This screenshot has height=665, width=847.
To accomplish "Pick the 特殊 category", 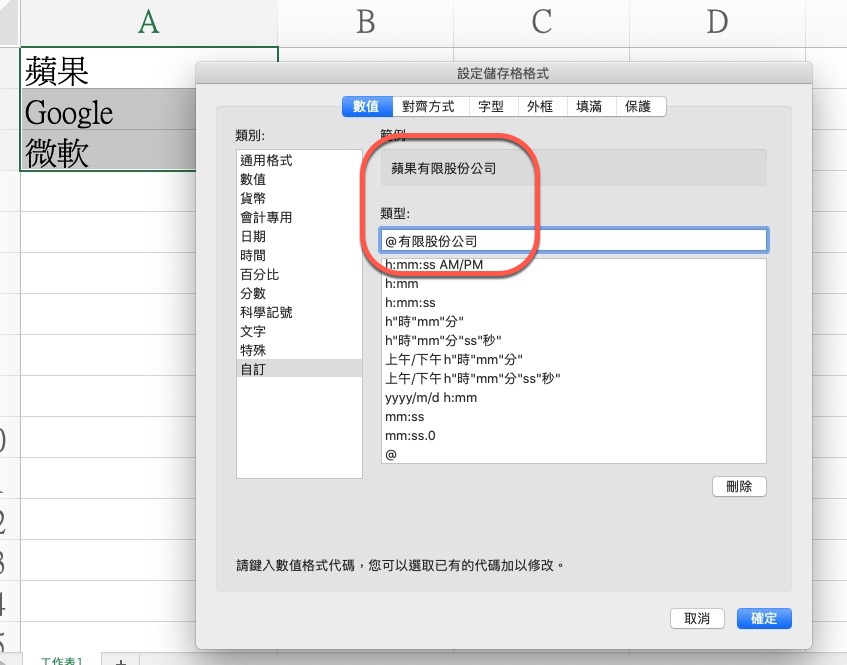I will 299,350.
